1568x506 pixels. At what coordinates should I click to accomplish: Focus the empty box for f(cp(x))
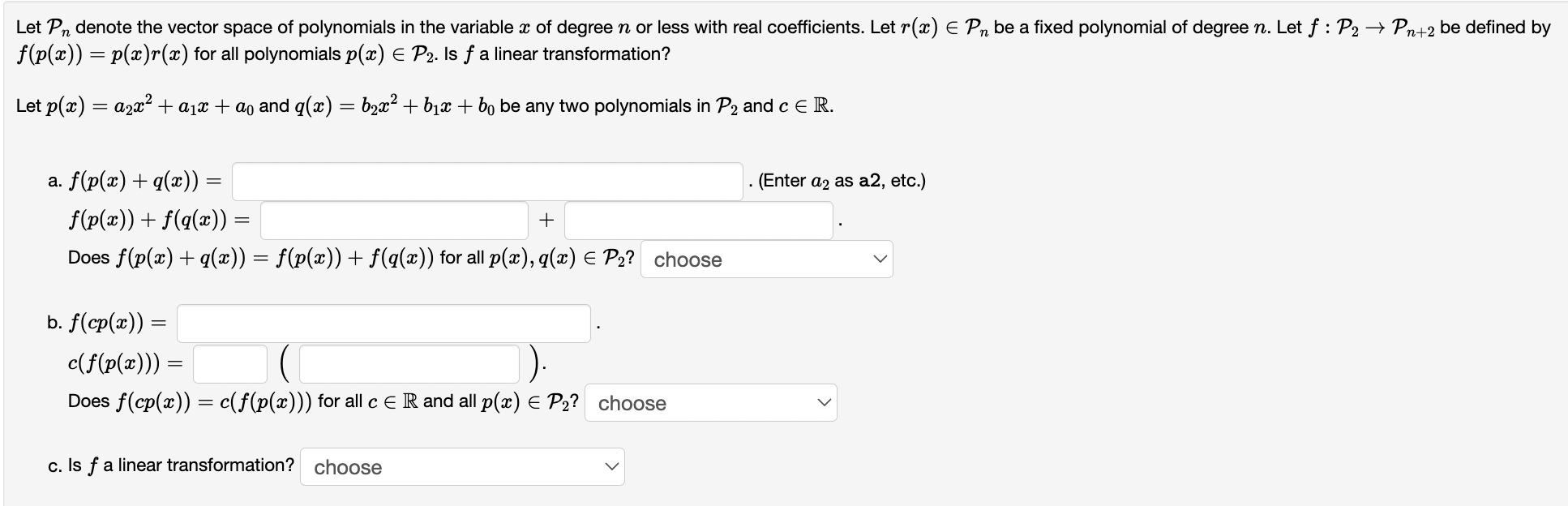point(383,323)
